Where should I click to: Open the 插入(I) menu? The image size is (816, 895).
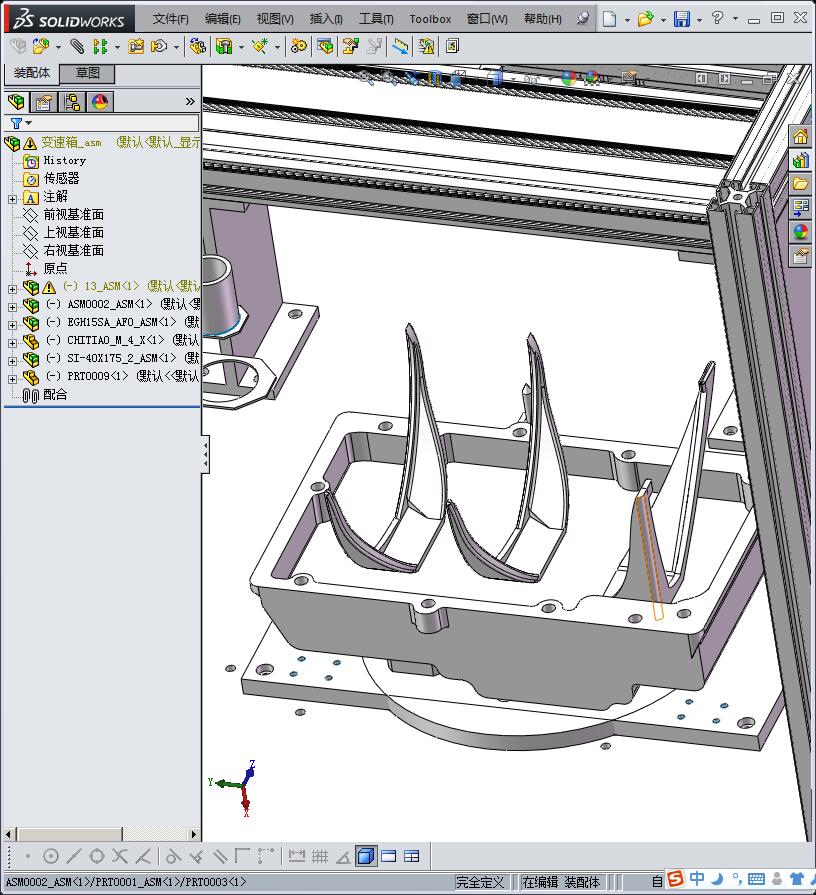point(326,19)
